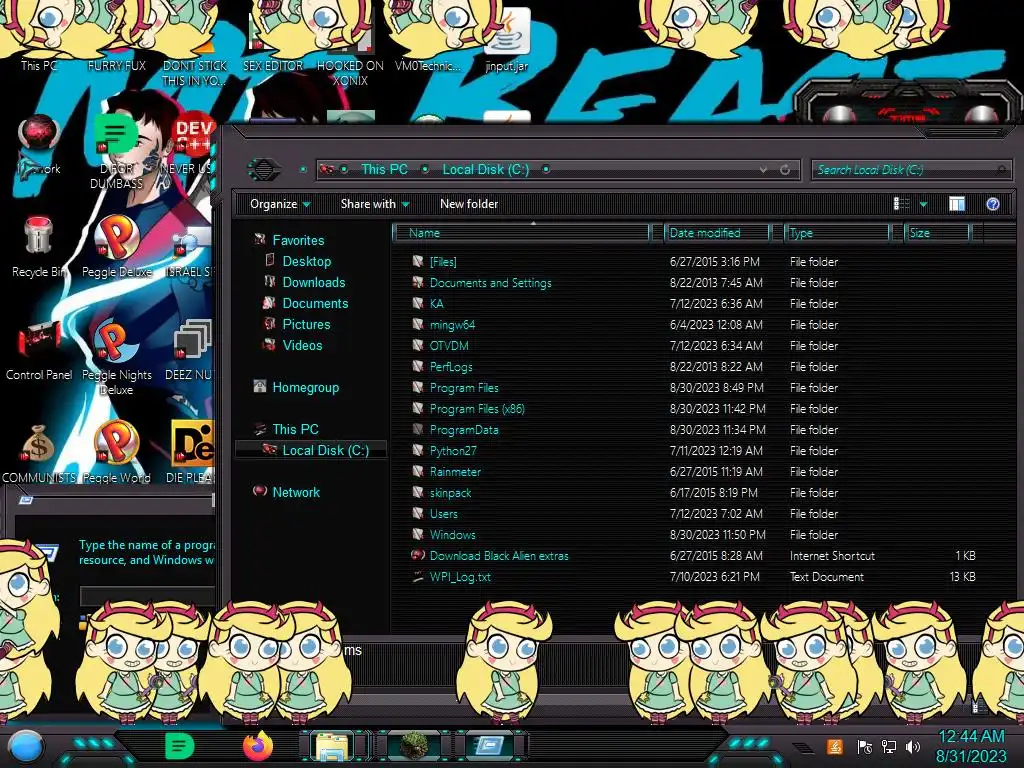Open the COMMUNISTS money bag desktop icon
Image resolution: width=1024 pixels, height=768 pixels.
coord(39,454)
